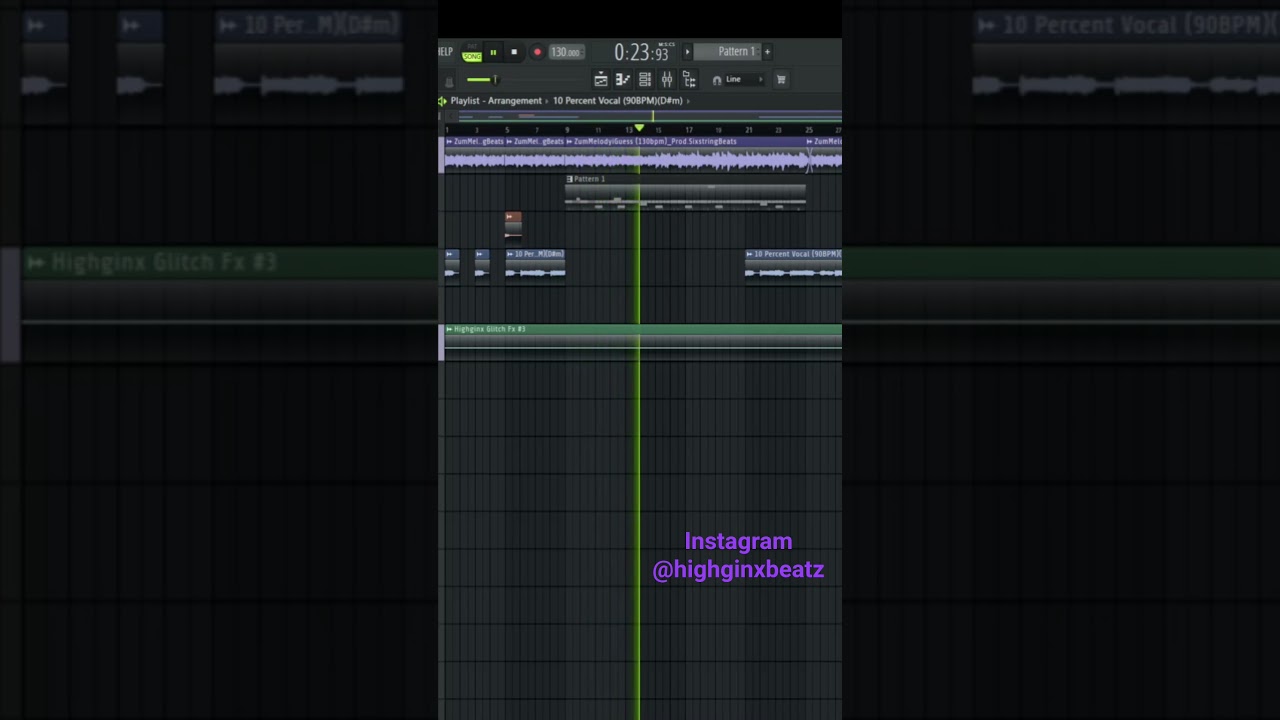Open the shopping cart content library
Image resolution: width=1280 pixels, height=720 pixels.
[x=781, y=80]
